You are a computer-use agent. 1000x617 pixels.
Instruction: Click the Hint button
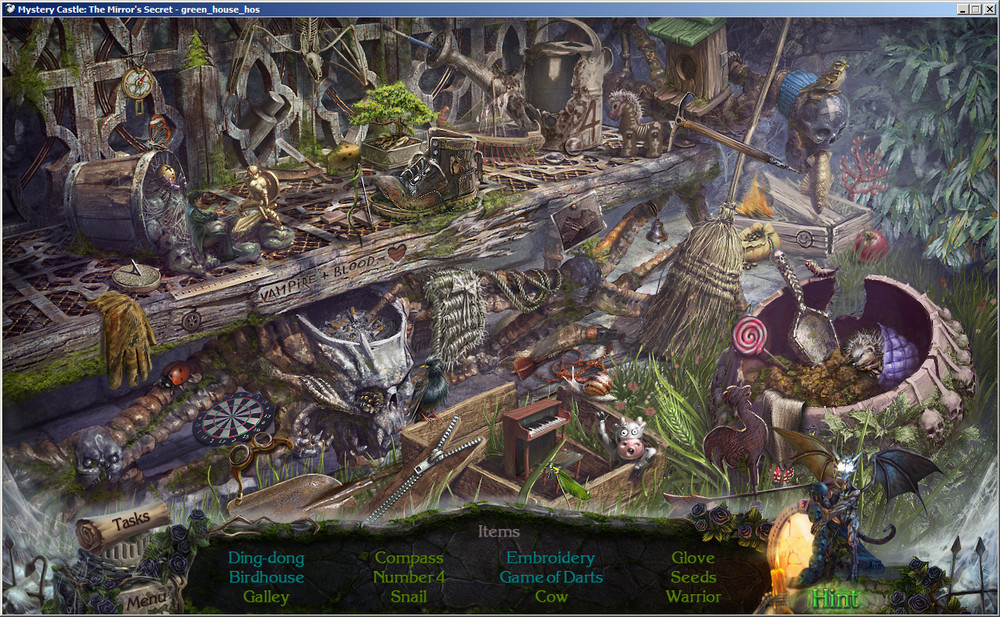click(834, 599)
